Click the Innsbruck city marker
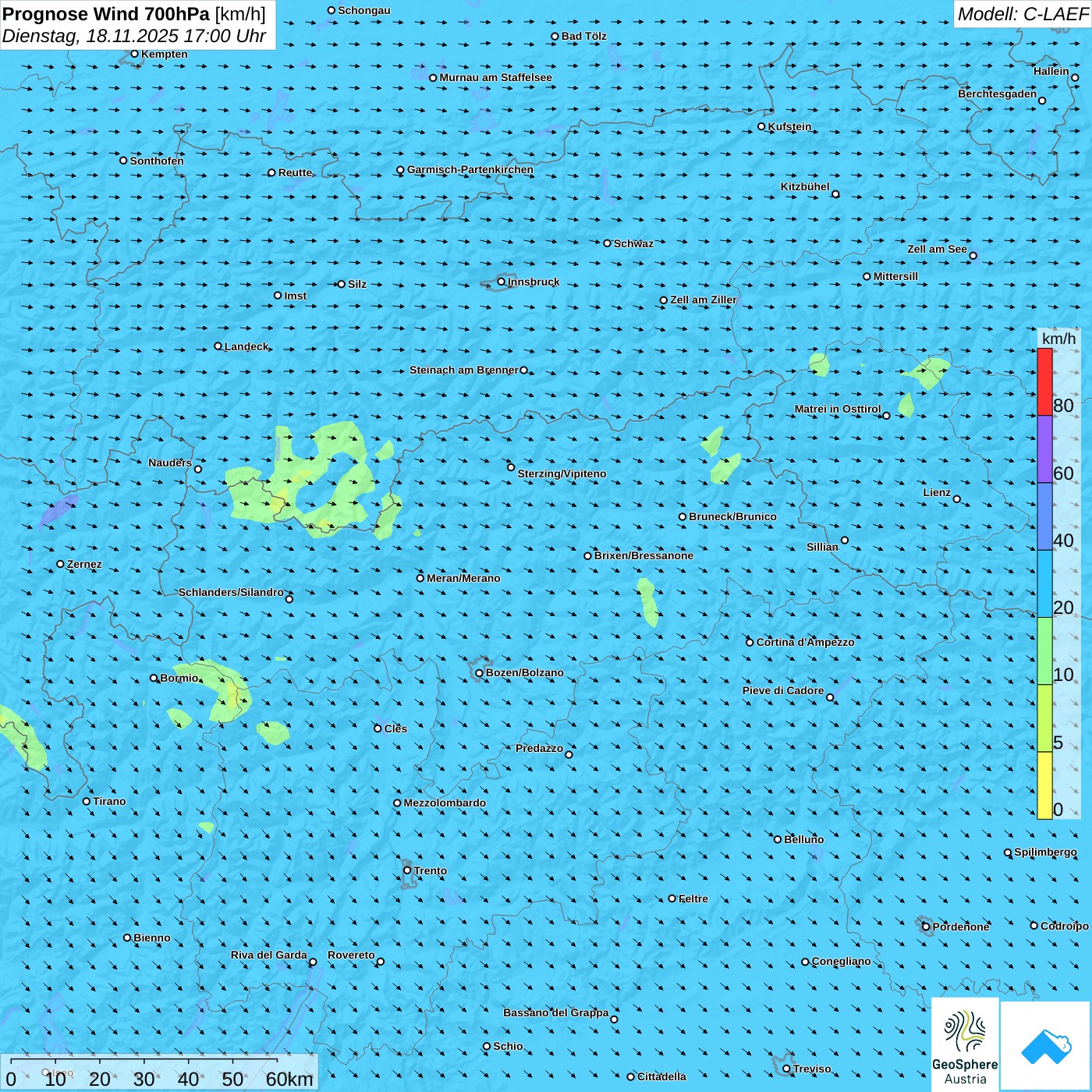Viewport: 1092px width, 1092px height. tap(501, 282)
